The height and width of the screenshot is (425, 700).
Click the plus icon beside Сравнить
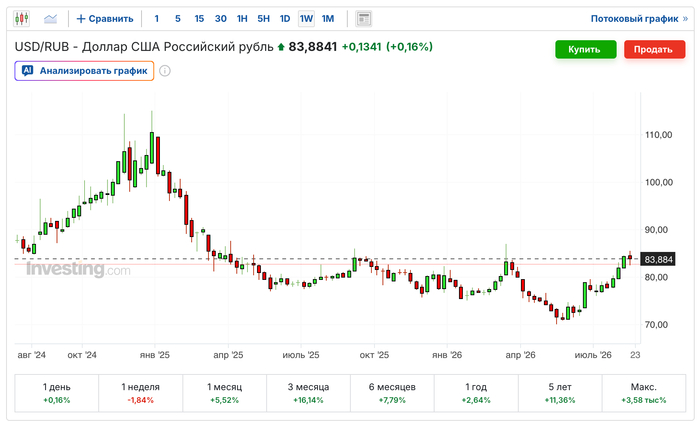[81, 19]
